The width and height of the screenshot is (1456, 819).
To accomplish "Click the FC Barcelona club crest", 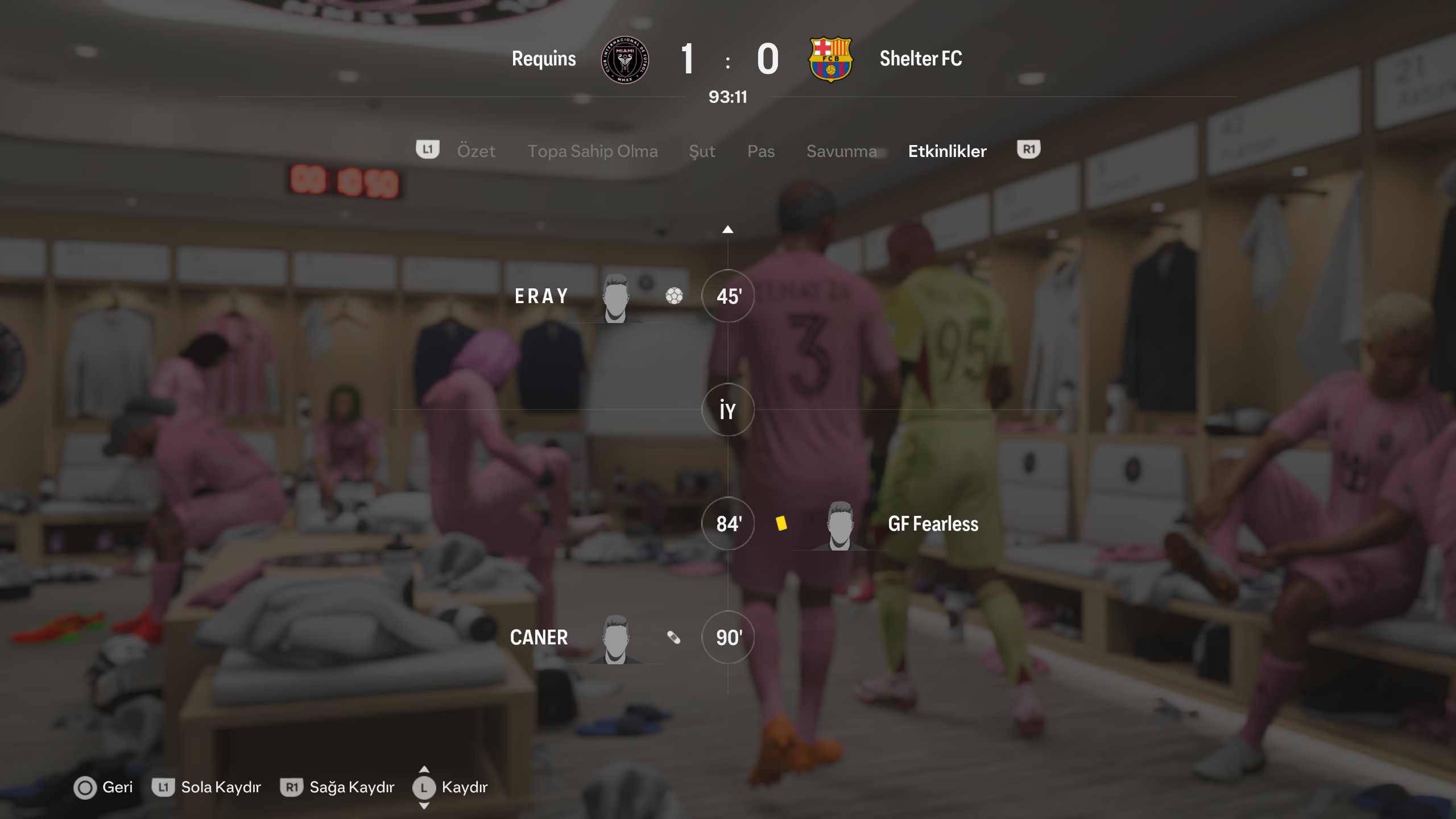I will (830, 59).
